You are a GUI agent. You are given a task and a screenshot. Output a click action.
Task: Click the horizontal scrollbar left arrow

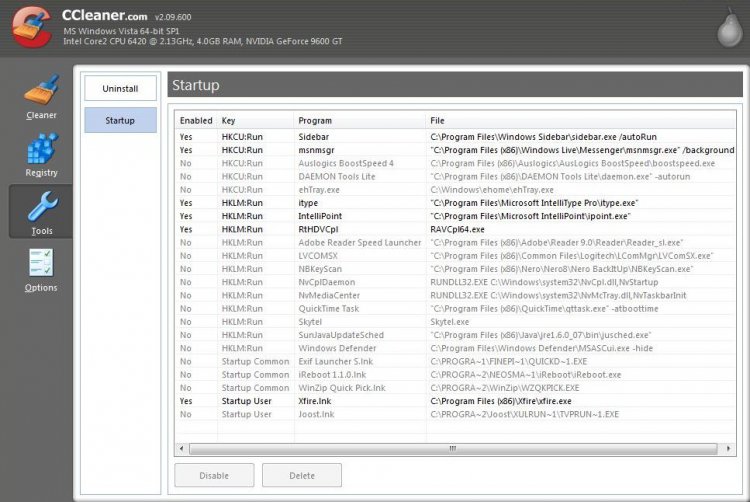pos(181,448)
